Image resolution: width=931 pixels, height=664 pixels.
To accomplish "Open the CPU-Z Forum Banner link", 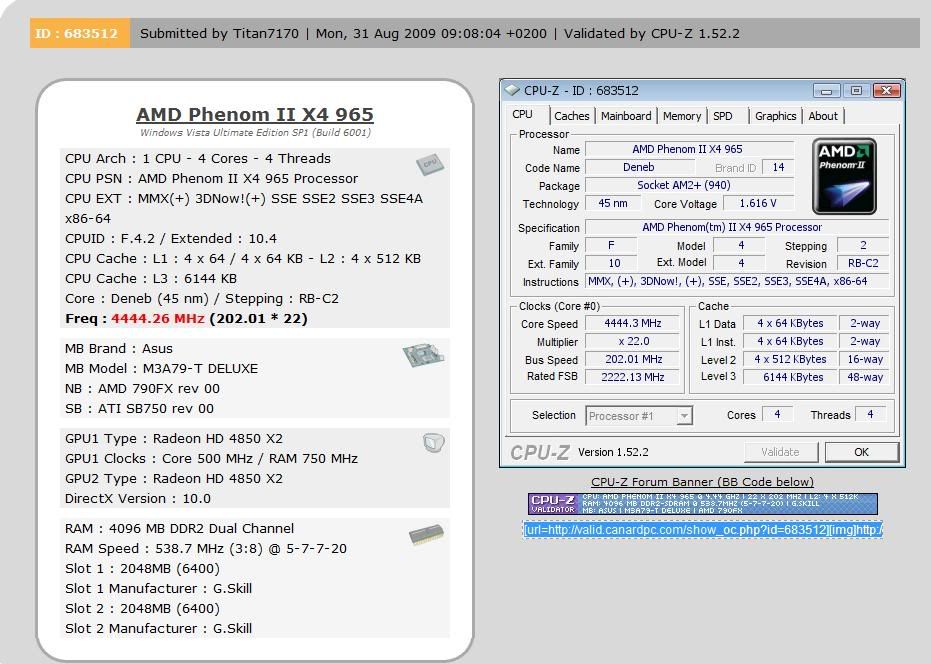I will pyautogui.click(x=702, y=482).
